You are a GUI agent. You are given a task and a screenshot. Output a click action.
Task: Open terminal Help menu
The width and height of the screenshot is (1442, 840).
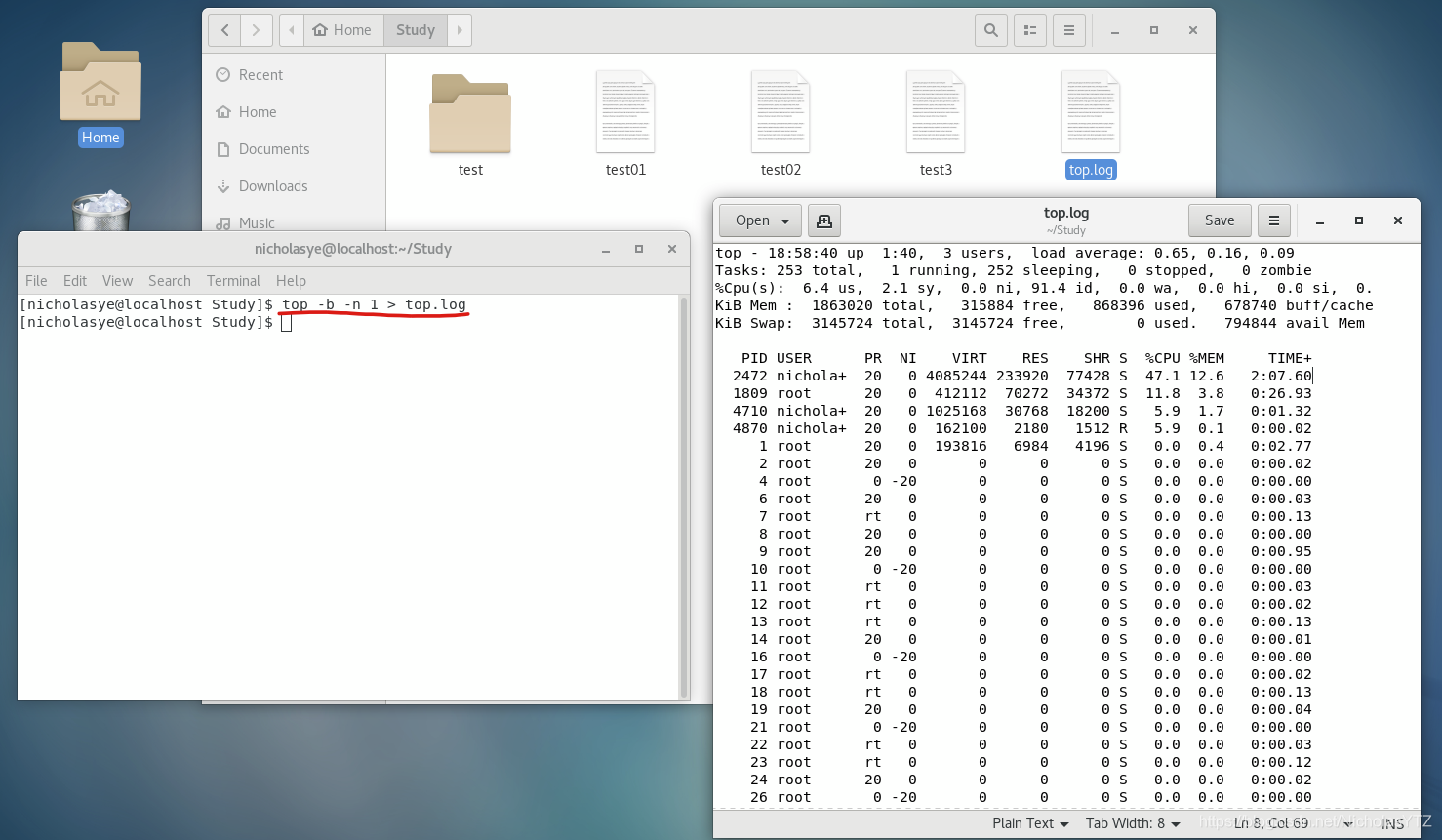(291, 281)
